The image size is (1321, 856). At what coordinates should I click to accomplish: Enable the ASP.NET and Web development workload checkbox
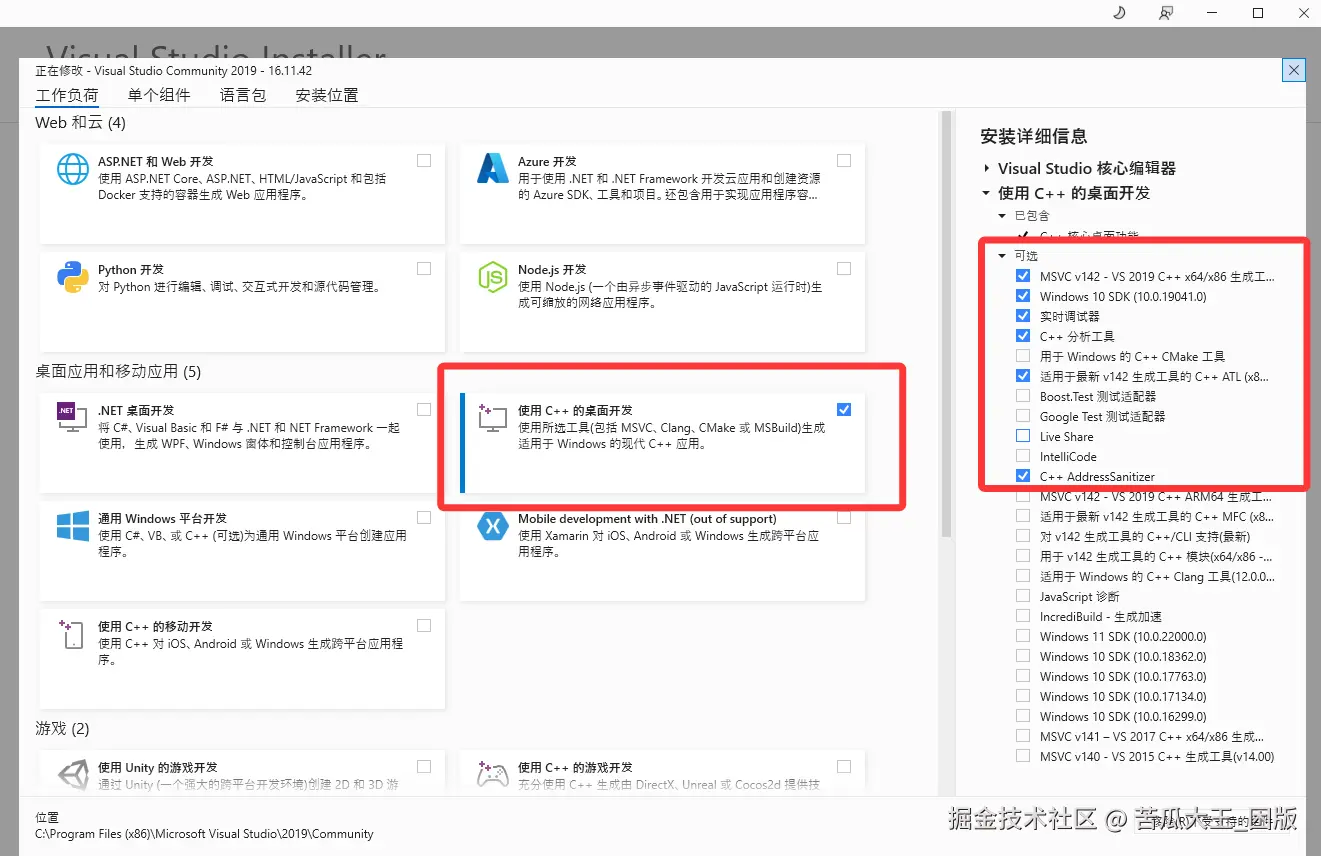point(424,160)
